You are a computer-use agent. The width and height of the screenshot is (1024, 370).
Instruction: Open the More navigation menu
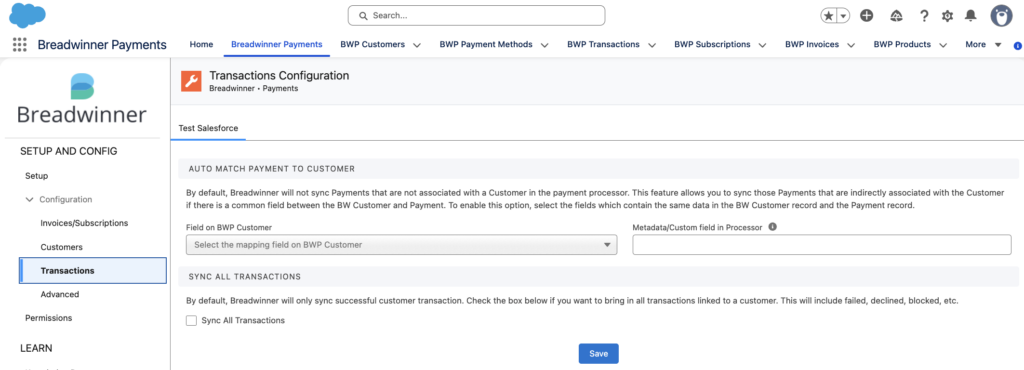(x=983, y=44)
